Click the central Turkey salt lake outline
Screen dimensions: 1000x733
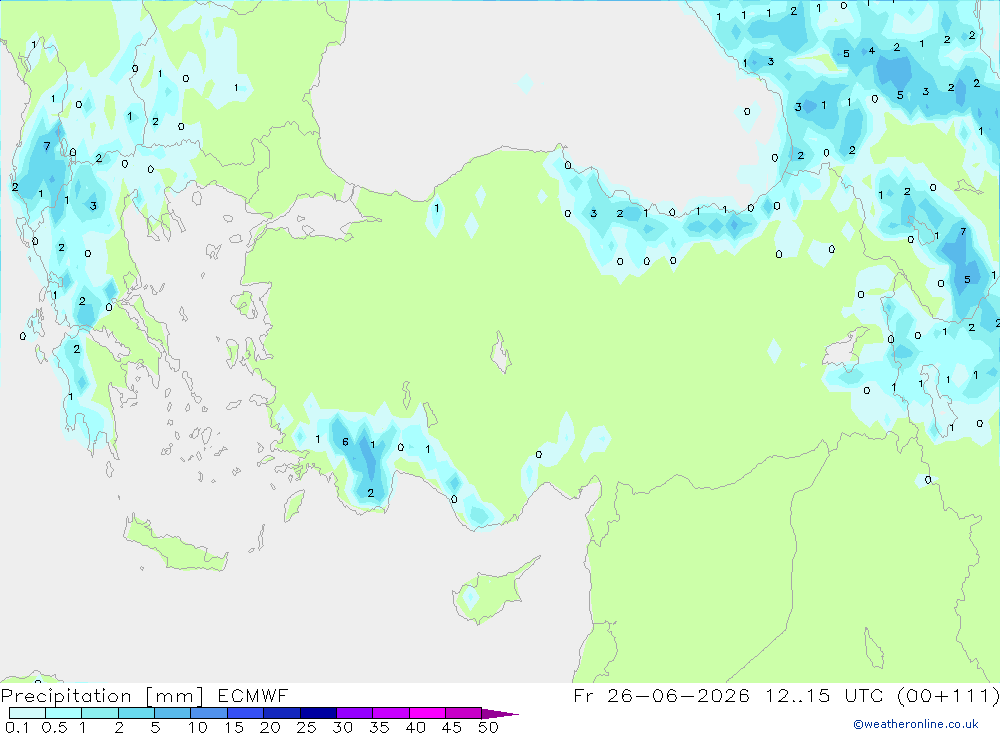click(x=501, y=352)
